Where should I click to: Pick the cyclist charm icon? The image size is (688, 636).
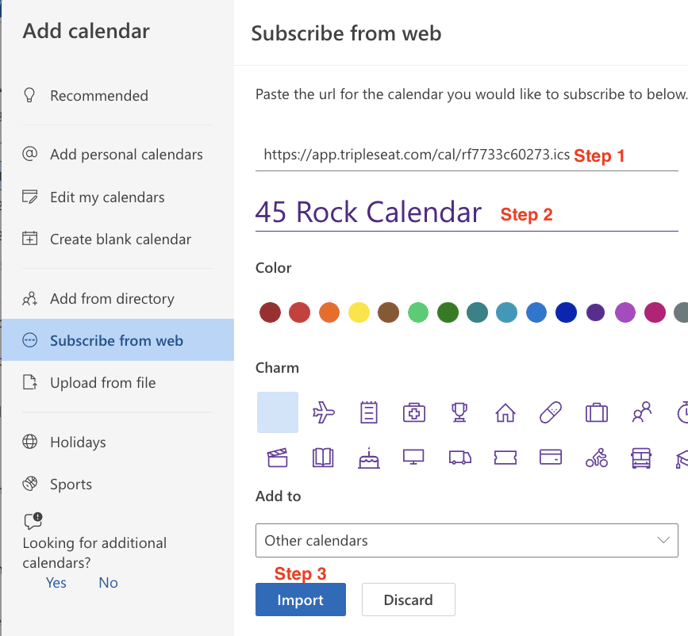click(597, 458)
